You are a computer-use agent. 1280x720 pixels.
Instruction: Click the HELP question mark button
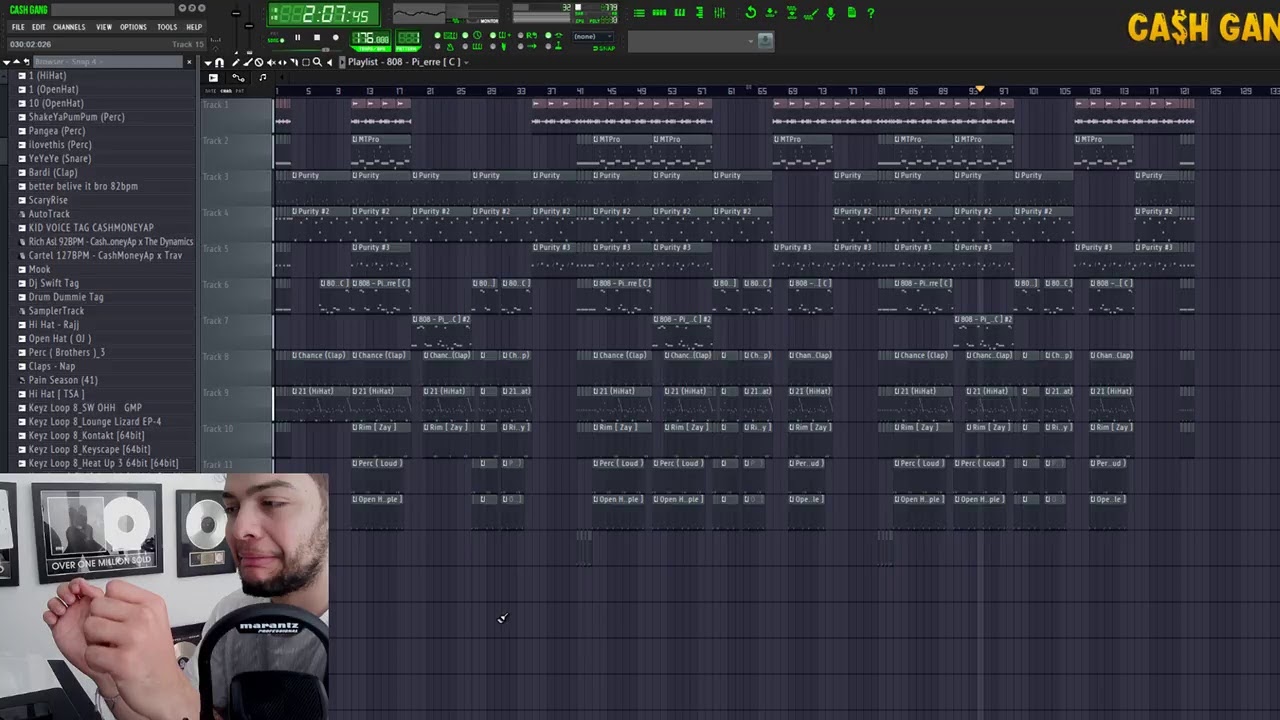[x=870, y=13]
